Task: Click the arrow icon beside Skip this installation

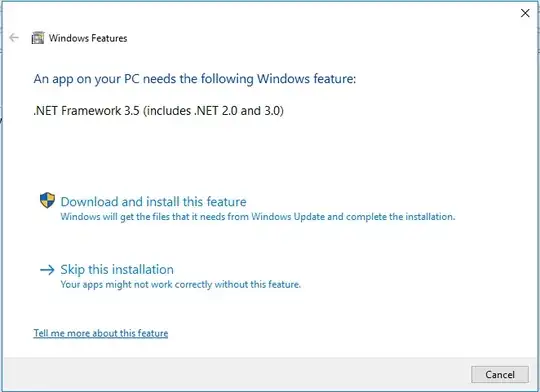Action: [x=47, y=269]
